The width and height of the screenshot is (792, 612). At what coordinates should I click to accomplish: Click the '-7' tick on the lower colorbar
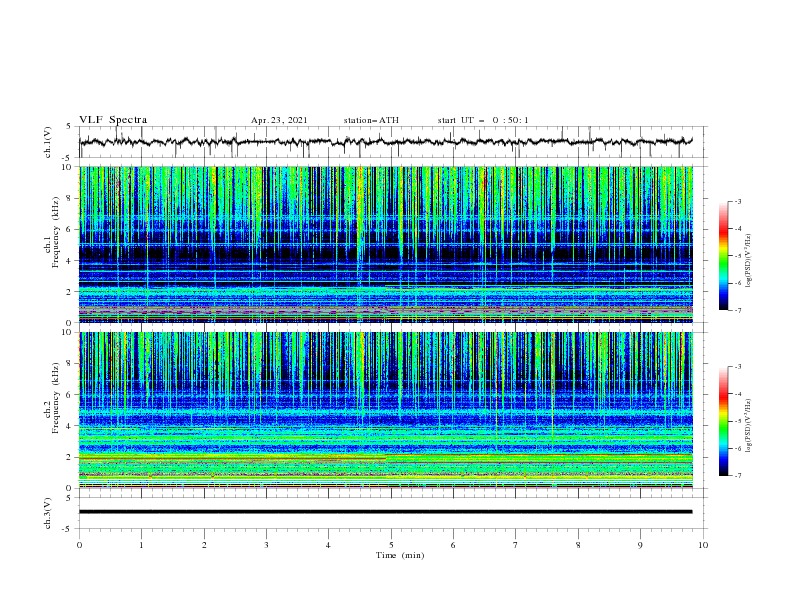(738, 476)
